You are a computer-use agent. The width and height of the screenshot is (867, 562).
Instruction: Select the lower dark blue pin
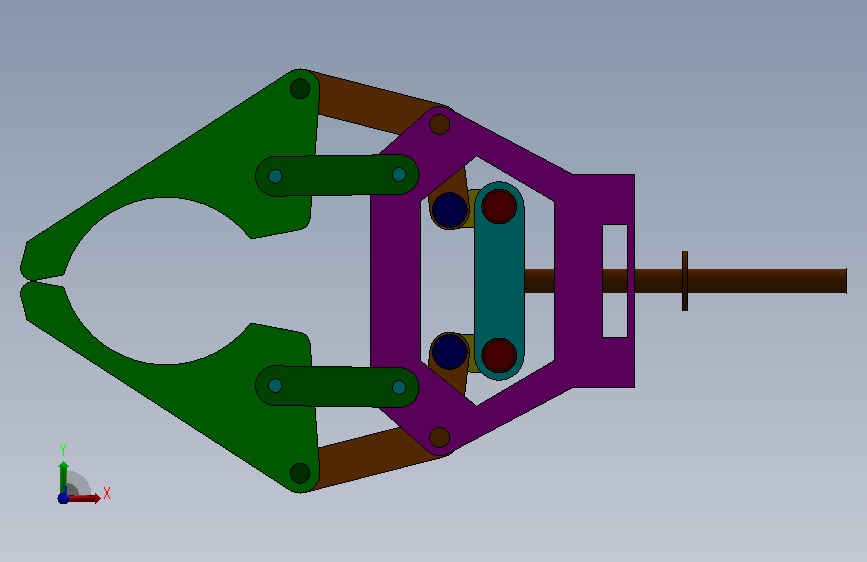click(450, 351)
